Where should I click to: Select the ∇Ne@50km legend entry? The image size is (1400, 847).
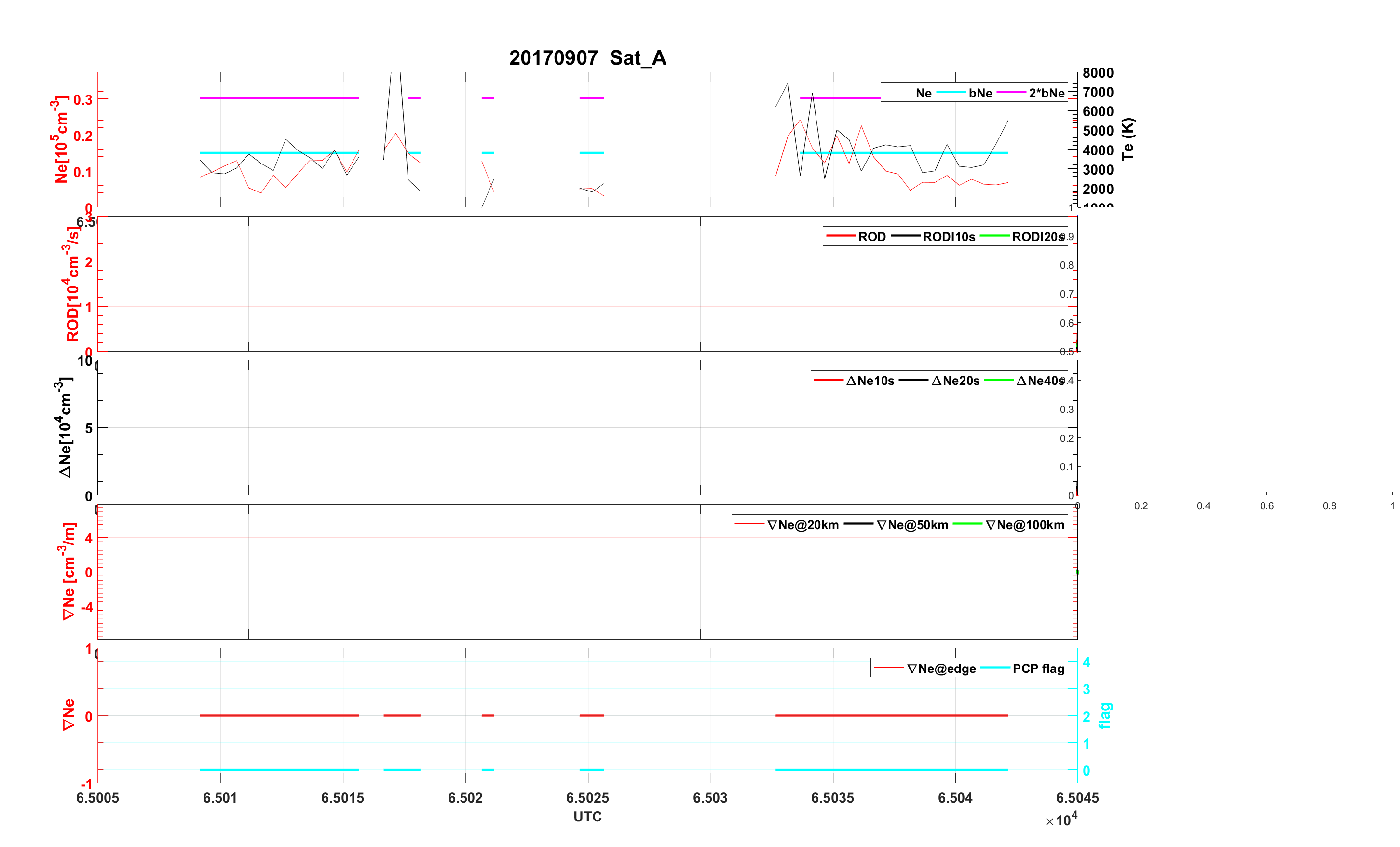coord(912,525)
